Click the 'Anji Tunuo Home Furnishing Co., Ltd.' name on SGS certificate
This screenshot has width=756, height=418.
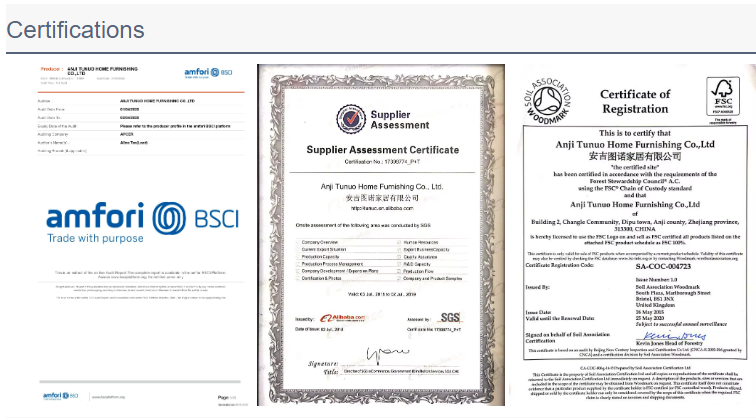click(382, 187)
